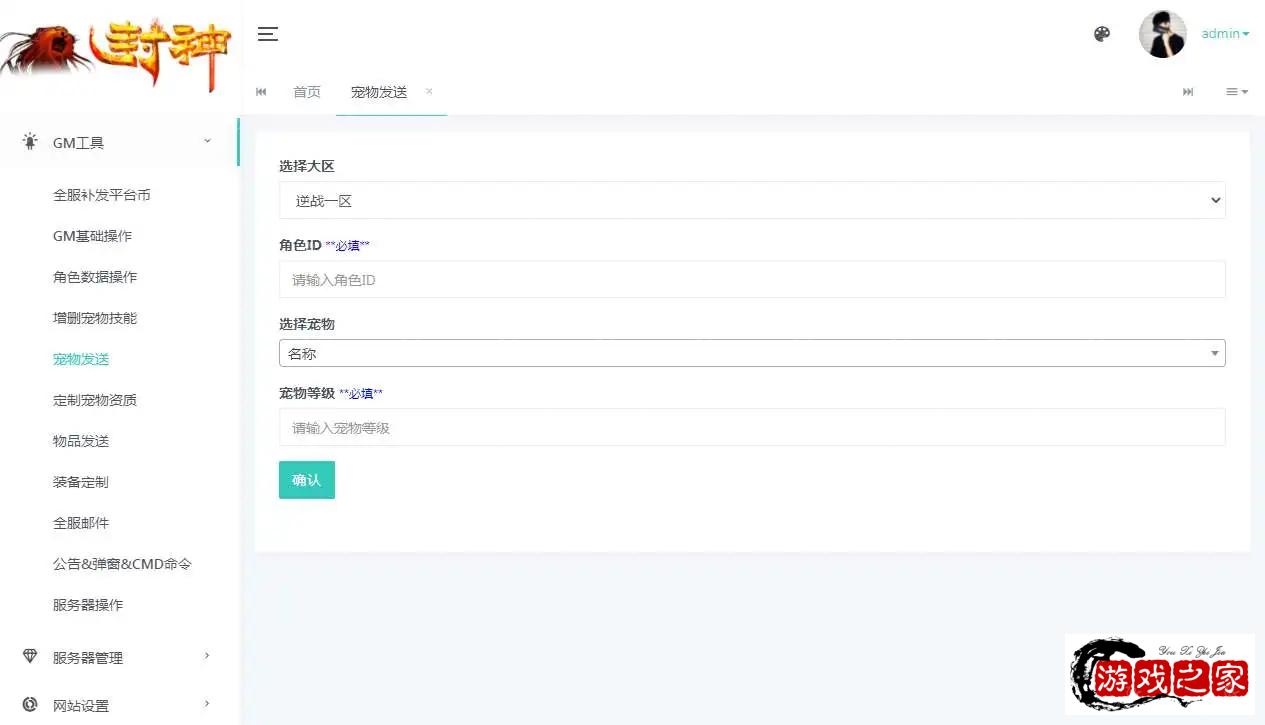The image size is (1265, 725).
Task: Click the 封神 game logo
Action: [x=117, y=52]
